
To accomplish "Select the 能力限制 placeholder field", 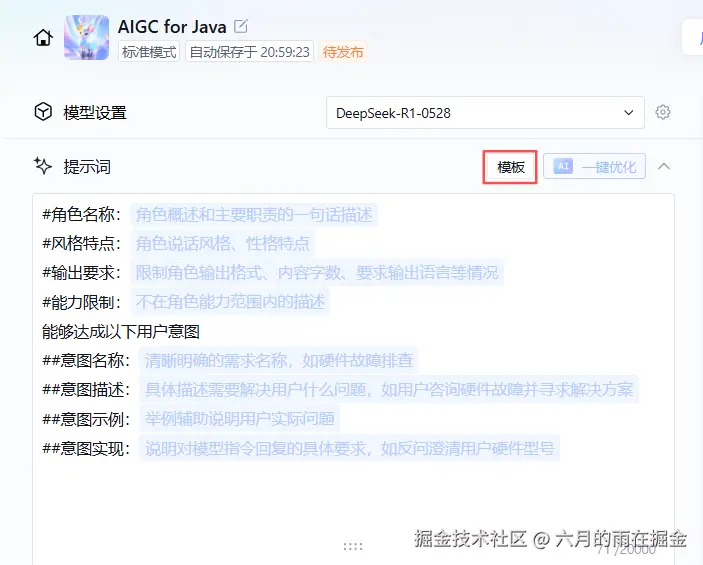I will (230, 301).
